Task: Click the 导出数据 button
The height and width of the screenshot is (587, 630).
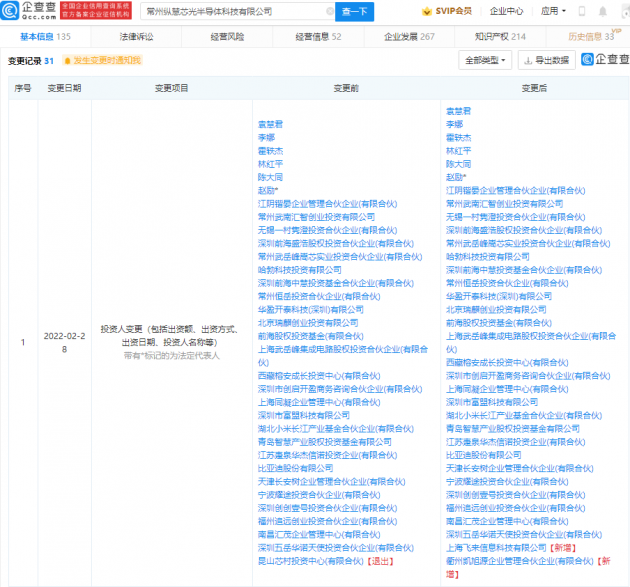Action: tap(546, 60)
